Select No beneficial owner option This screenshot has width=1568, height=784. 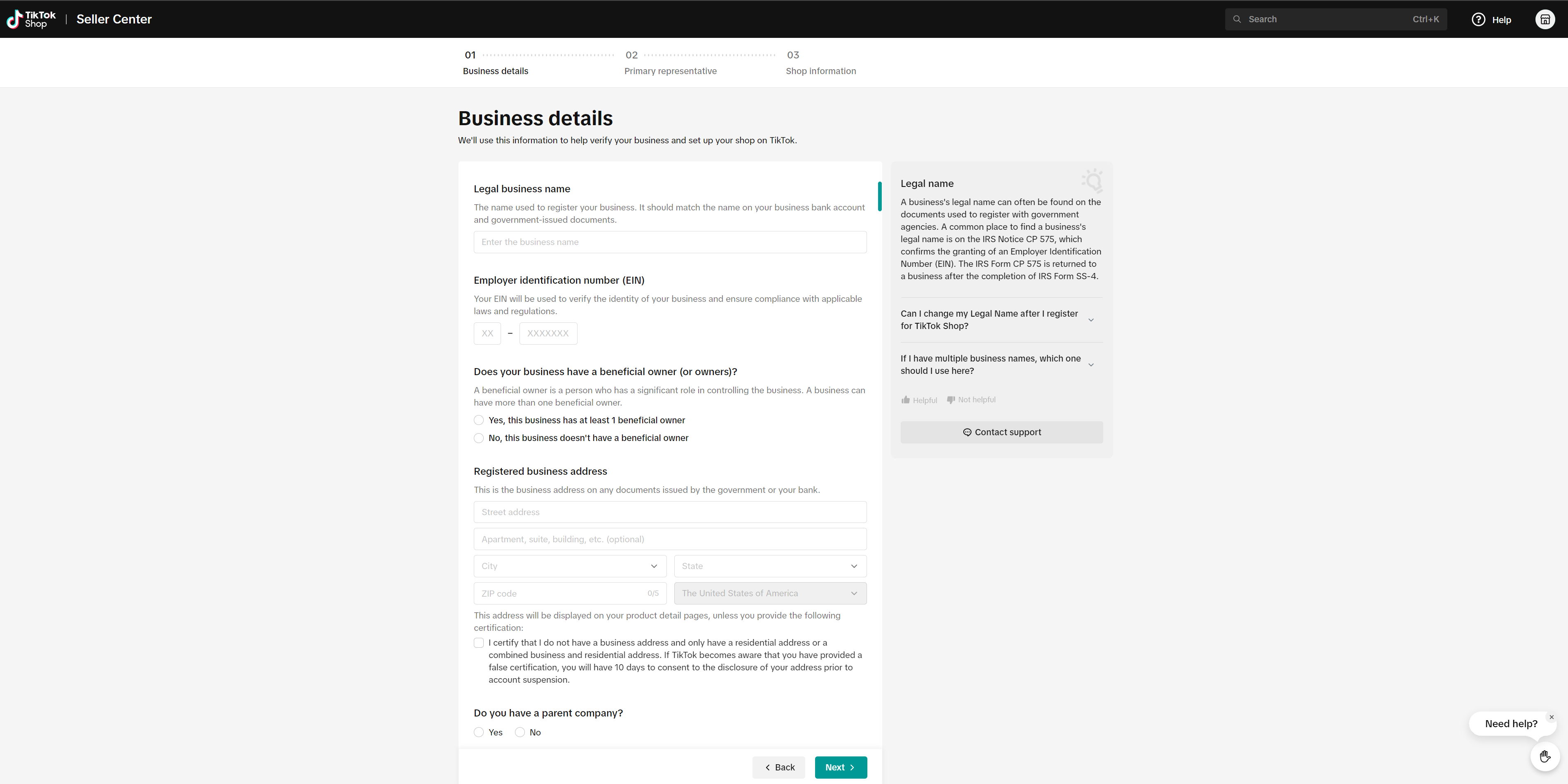click(479, 438)
